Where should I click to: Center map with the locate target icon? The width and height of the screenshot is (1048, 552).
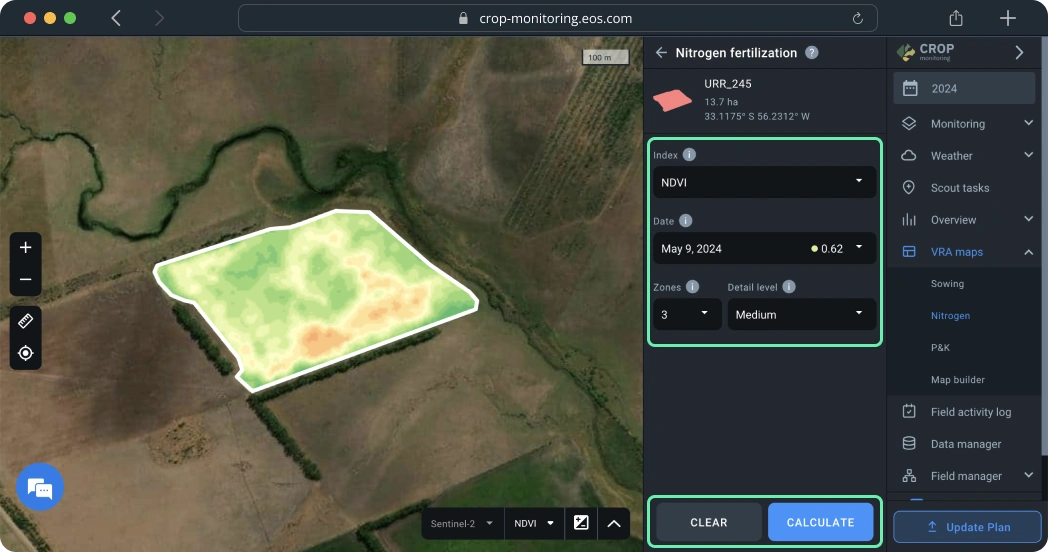coord(26,353)
